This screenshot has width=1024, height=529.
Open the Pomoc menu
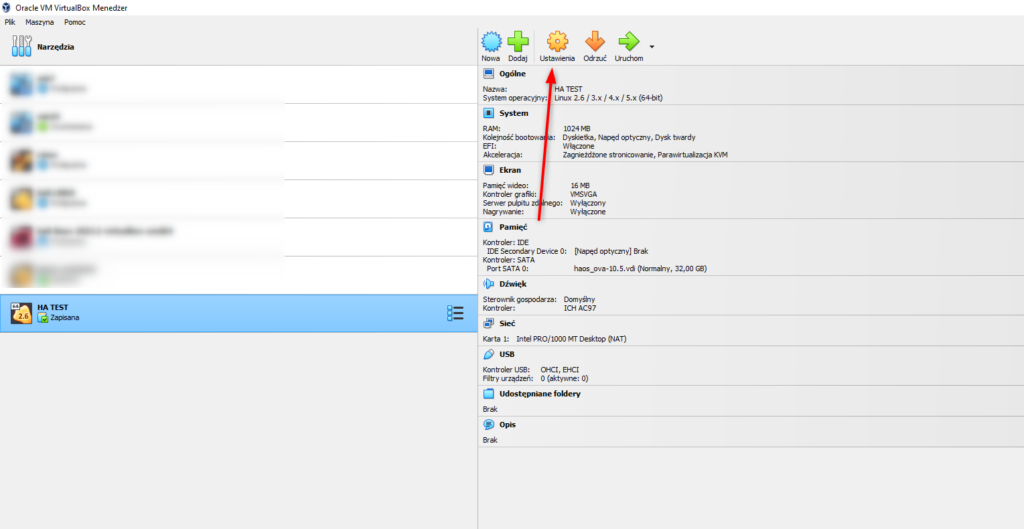(74, 21)
